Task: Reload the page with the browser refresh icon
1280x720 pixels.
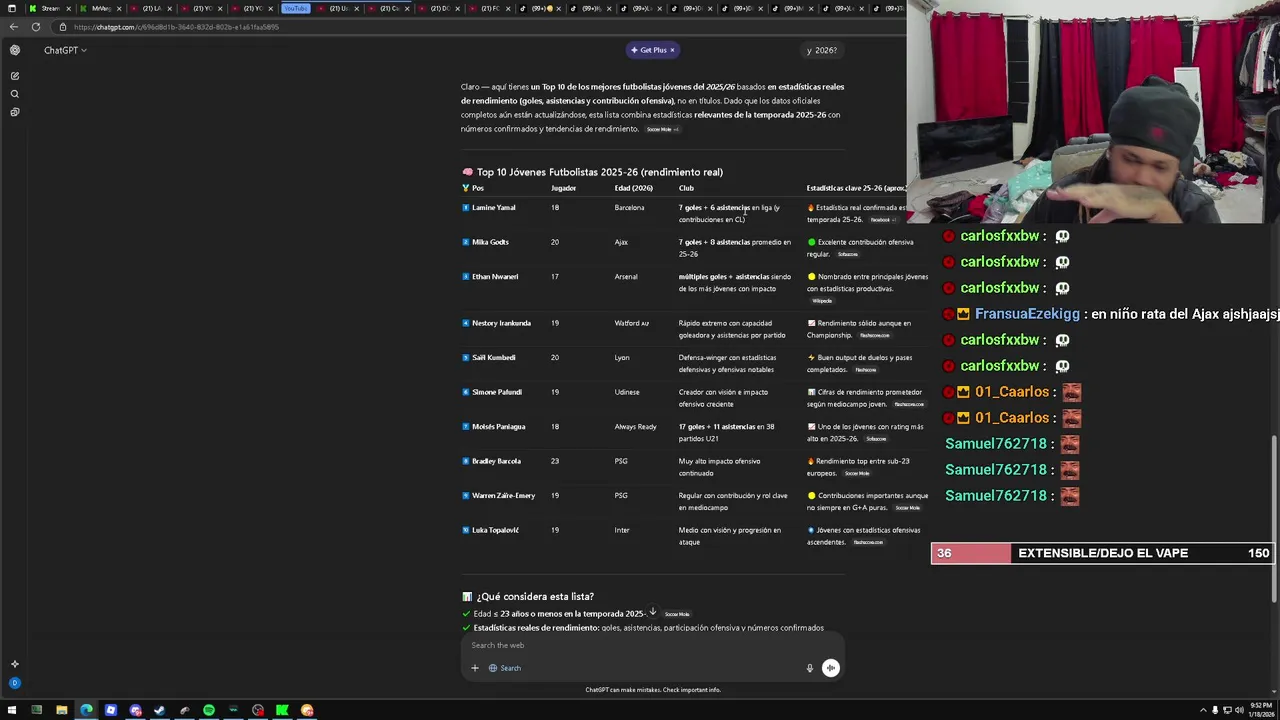Action: coord(36,27)
